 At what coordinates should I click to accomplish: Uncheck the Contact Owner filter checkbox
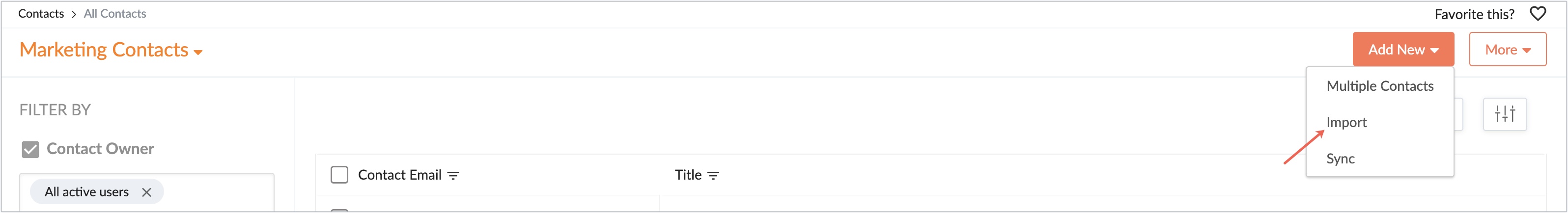tap(30, 149)
